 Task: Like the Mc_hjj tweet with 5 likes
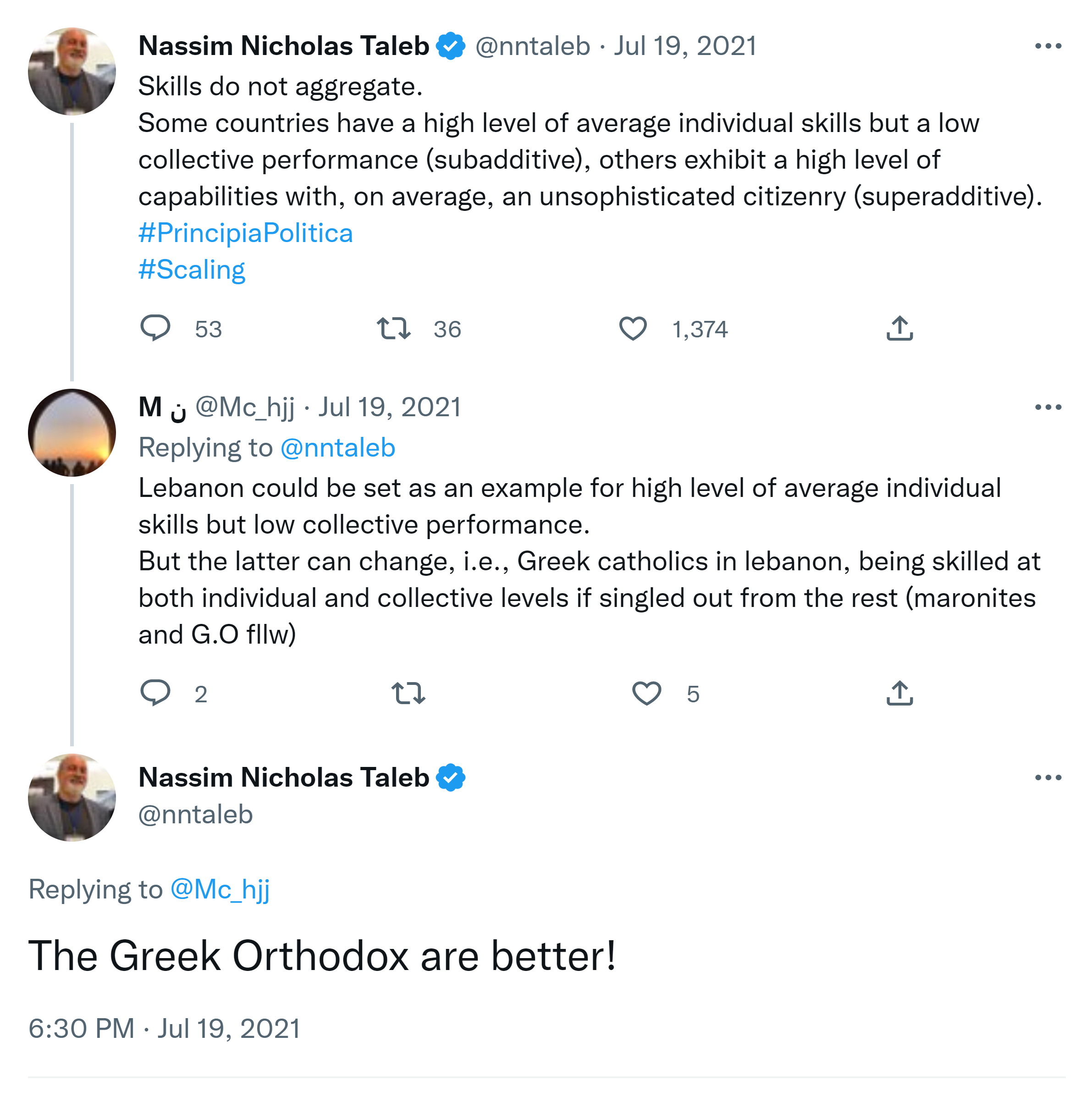[647, 693]
